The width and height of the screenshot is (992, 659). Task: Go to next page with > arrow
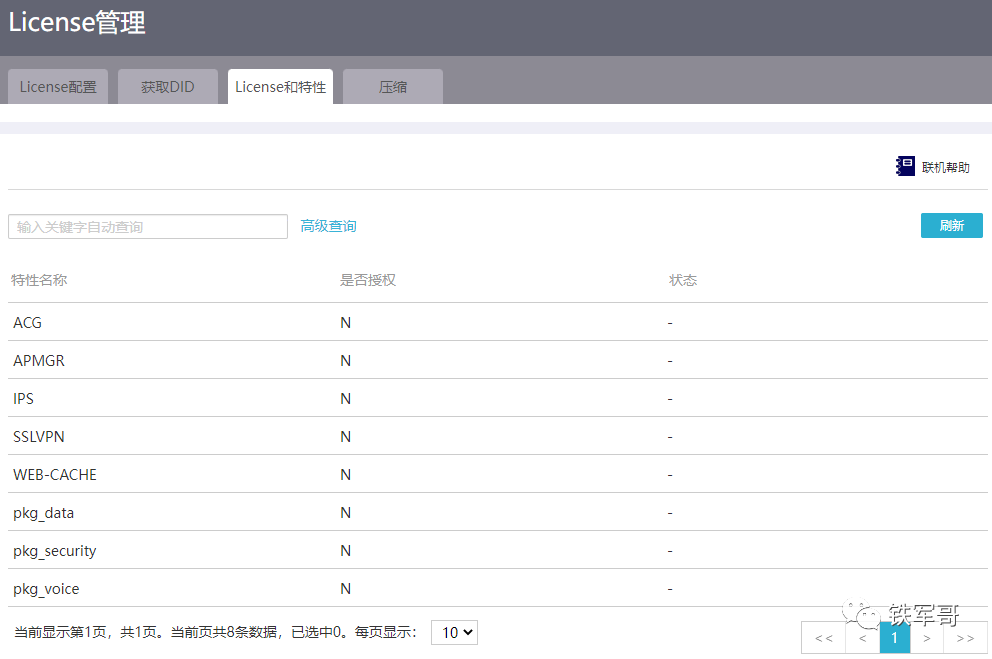point(926,638)
